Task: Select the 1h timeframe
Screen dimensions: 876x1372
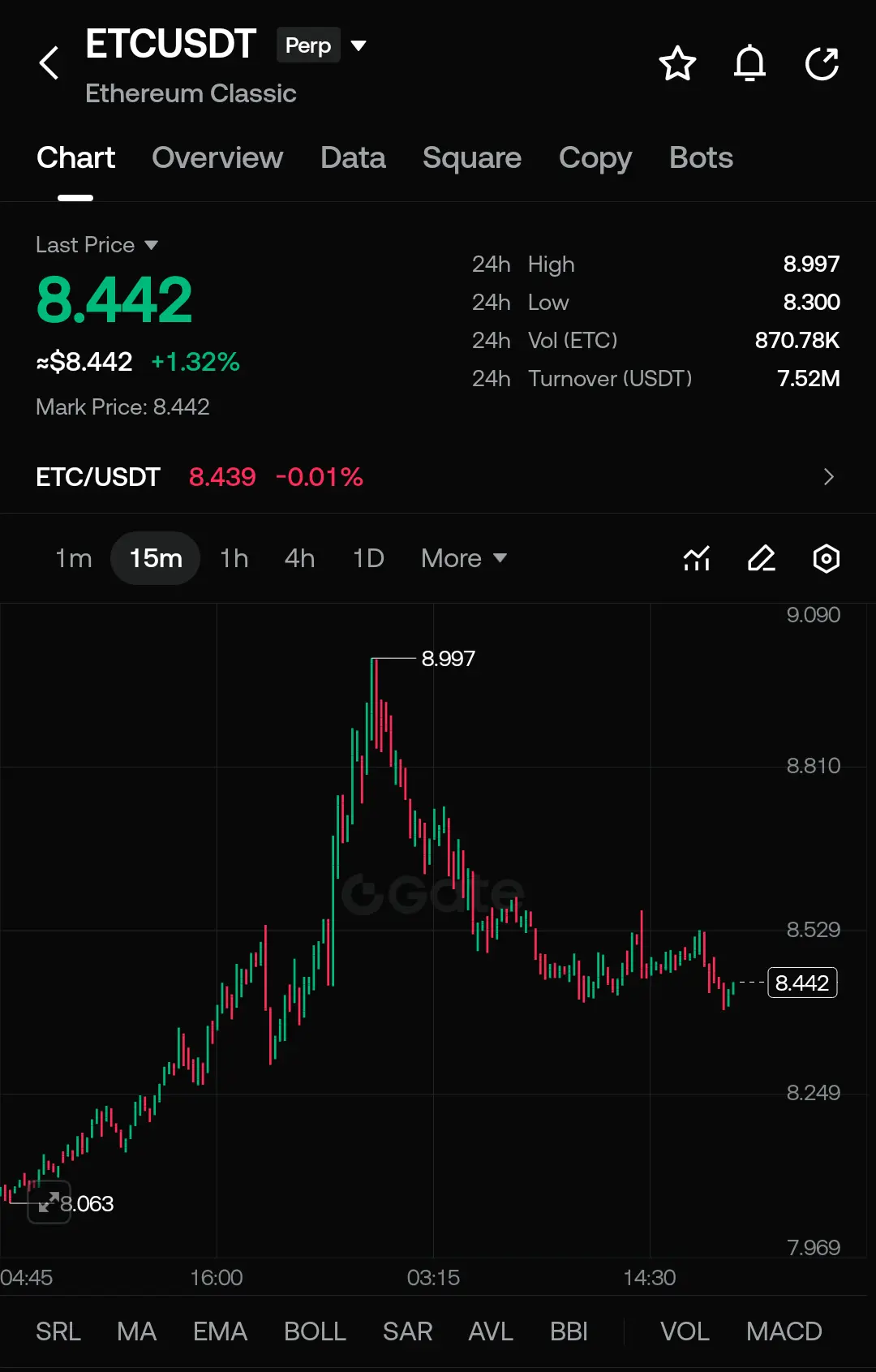Action: pos(234,558)
